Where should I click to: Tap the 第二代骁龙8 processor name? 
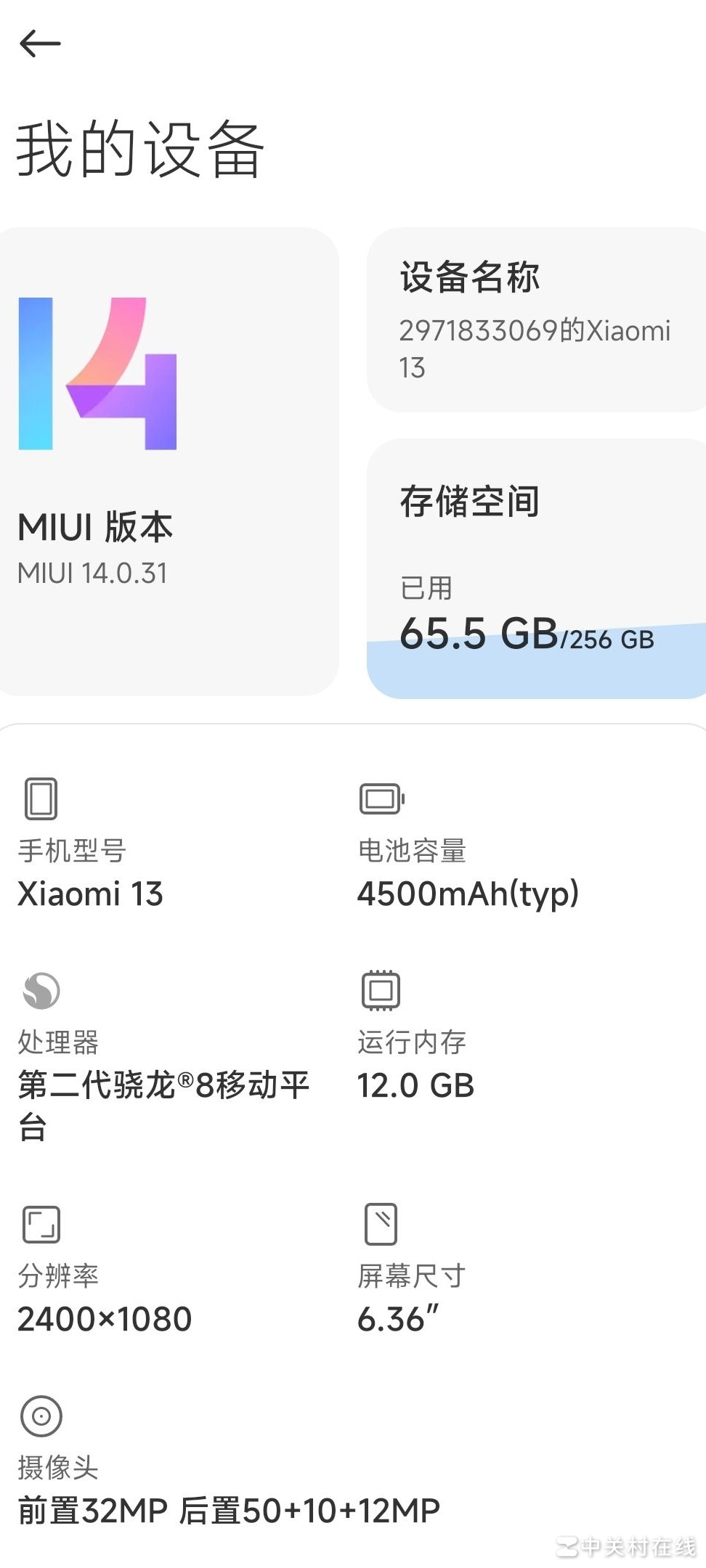click(x=163, y=1086)
